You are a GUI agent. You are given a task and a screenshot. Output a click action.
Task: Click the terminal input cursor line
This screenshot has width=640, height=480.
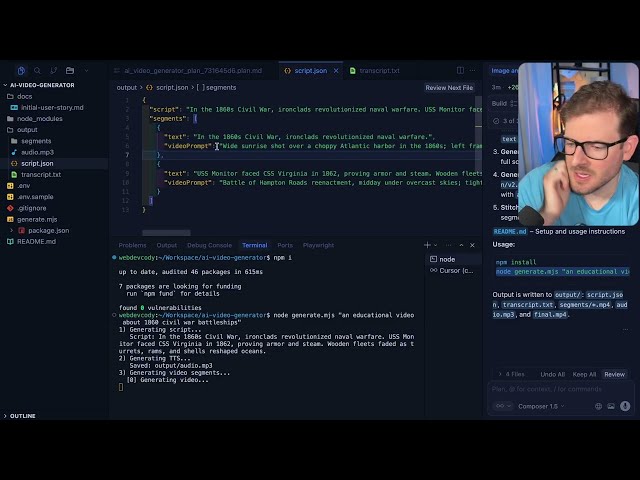pyautogui.click(x=121, y=387)
